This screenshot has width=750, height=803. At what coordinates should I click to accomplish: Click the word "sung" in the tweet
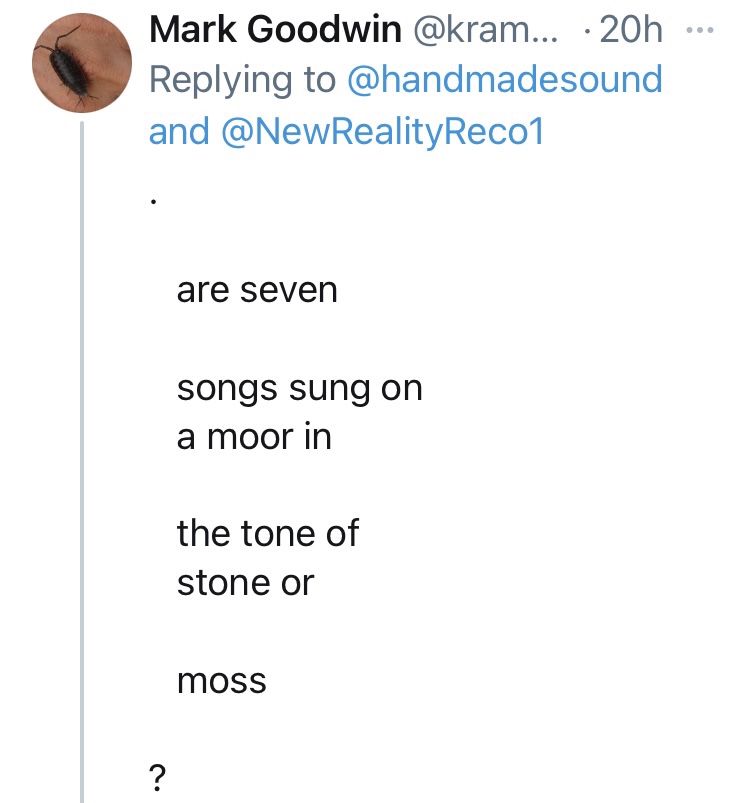316,388
